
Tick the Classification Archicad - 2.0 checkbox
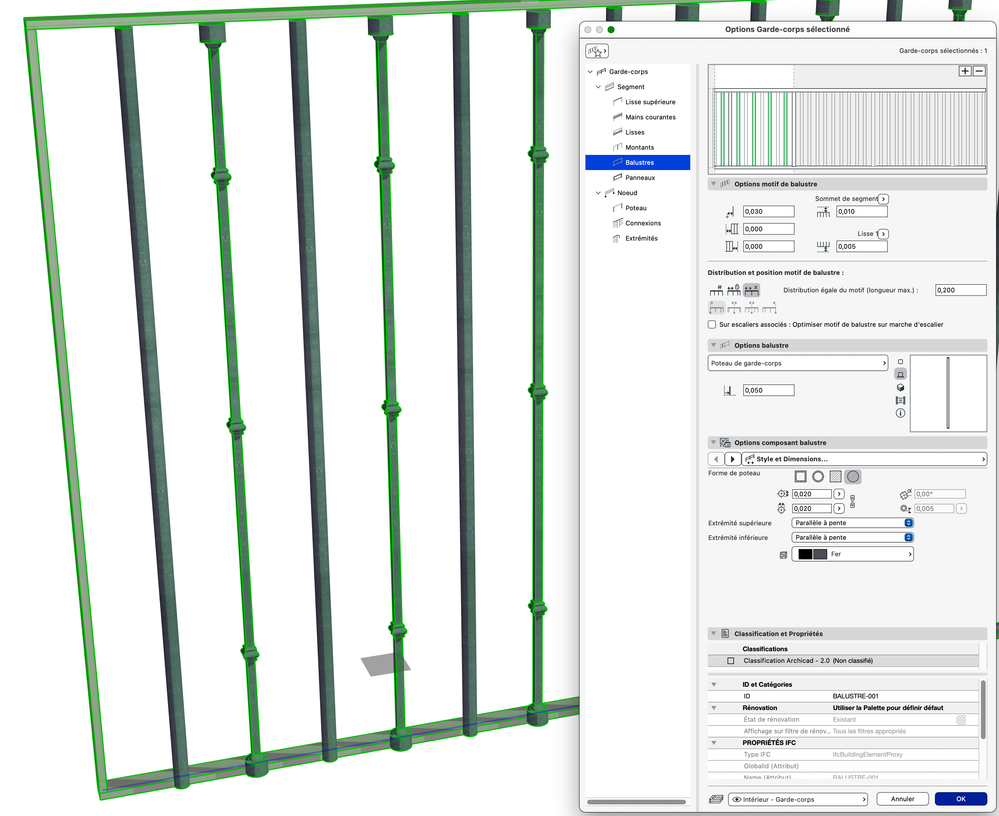click(731, 661)
